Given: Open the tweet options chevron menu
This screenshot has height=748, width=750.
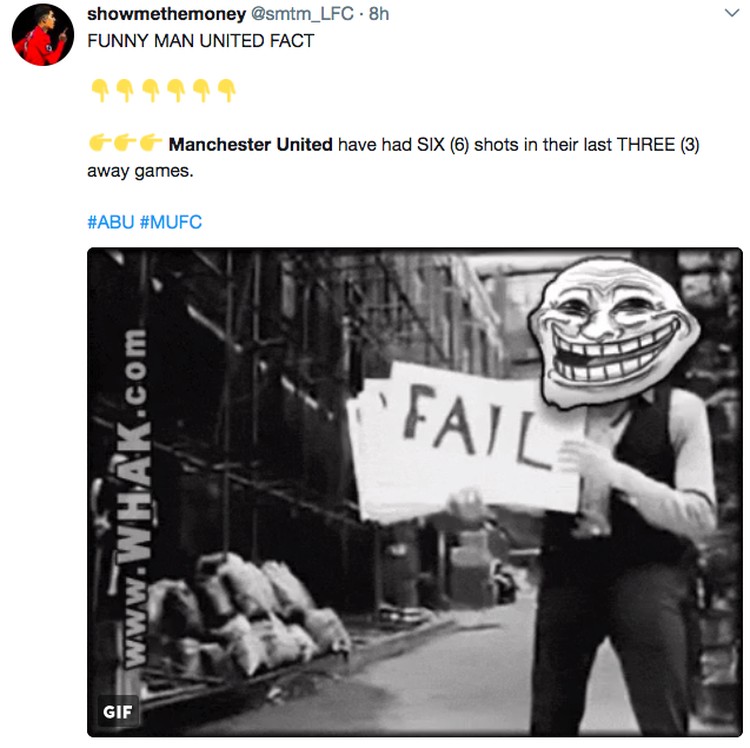Looking at the screenshot, I should (x=732, y=13).
